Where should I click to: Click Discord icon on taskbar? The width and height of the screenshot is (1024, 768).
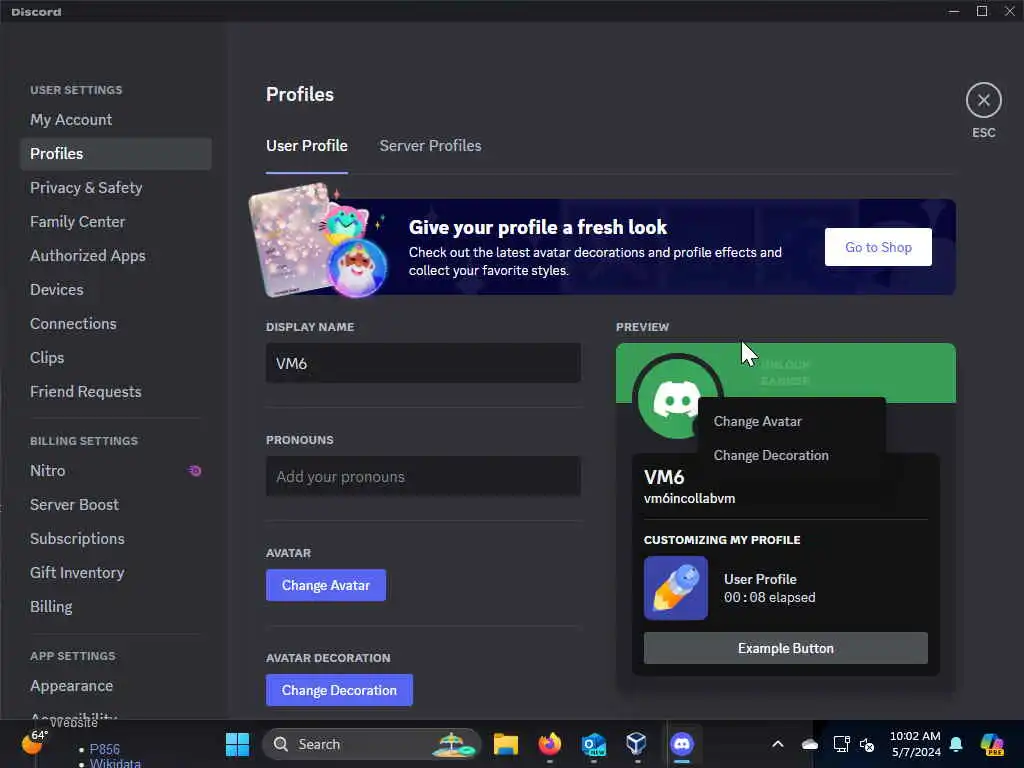coord(682,744)
